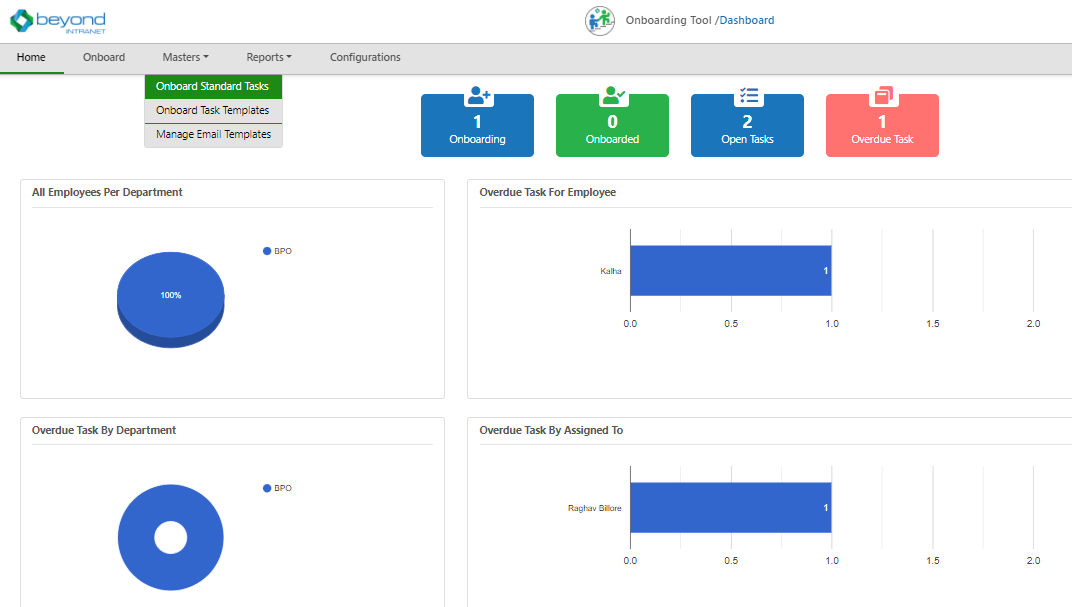The image size is (1072, 607).
Task: Open the Onboard section
Action: pyautogui.click(x=103, y=57)
